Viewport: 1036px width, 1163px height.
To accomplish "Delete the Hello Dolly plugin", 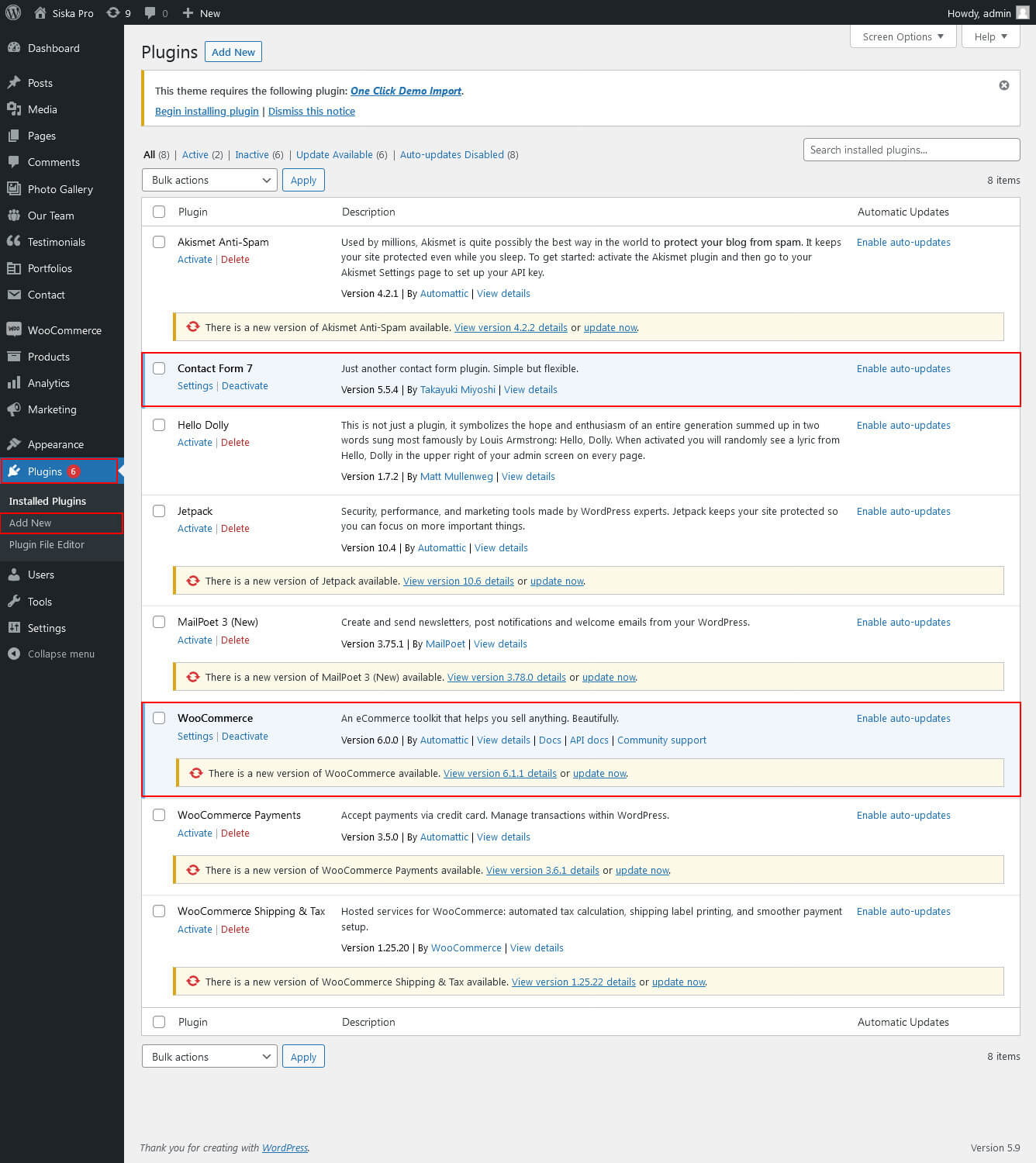I will tap(235, 442).
